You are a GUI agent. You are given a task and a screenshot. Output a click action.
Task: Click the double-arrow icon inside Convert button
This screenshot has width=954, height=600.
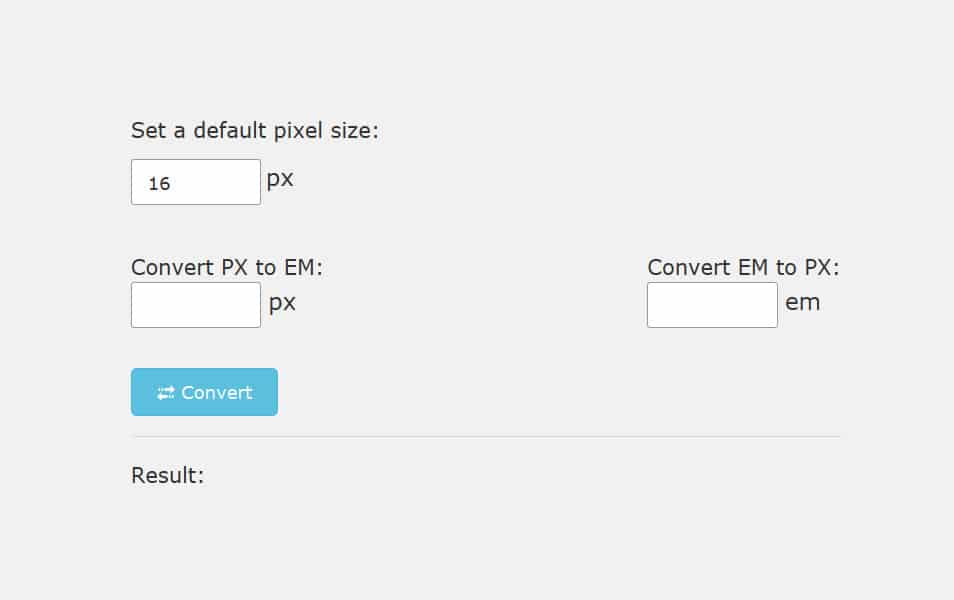click(x=166, y=392)
